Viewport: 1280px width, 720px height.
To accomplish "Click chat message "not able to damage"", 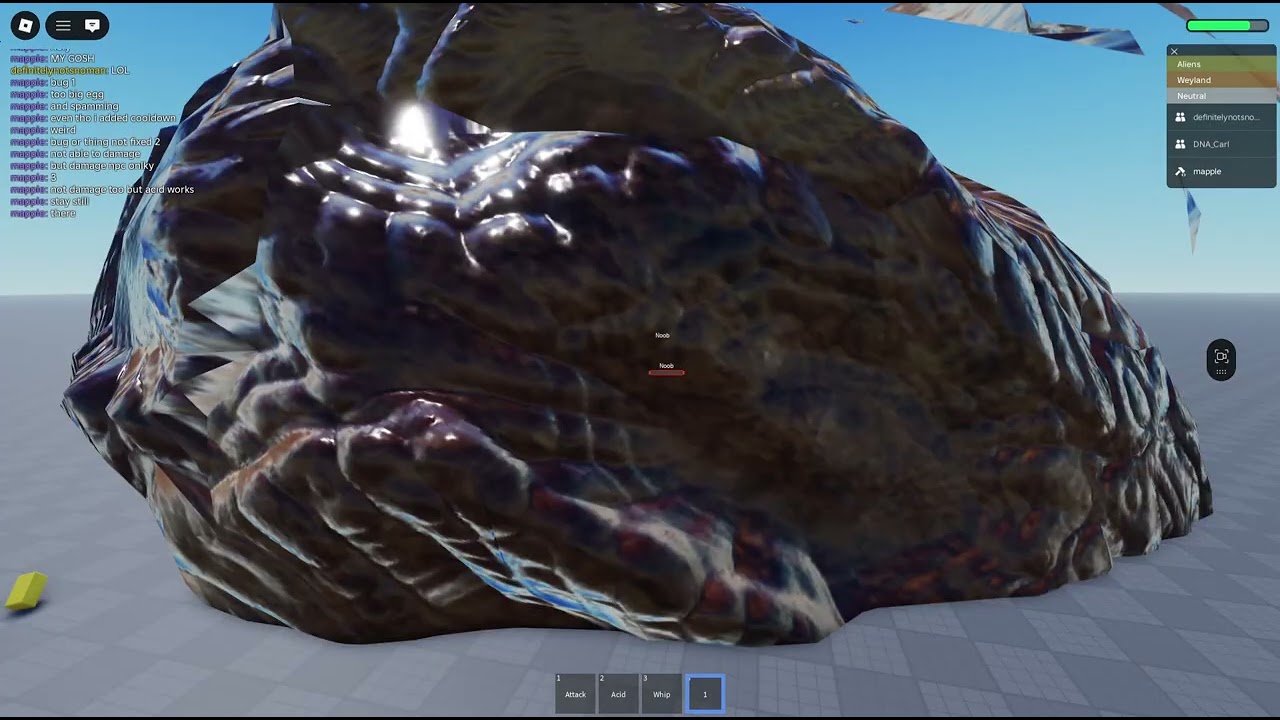I will pyautogui.click(x=93, y=154).
